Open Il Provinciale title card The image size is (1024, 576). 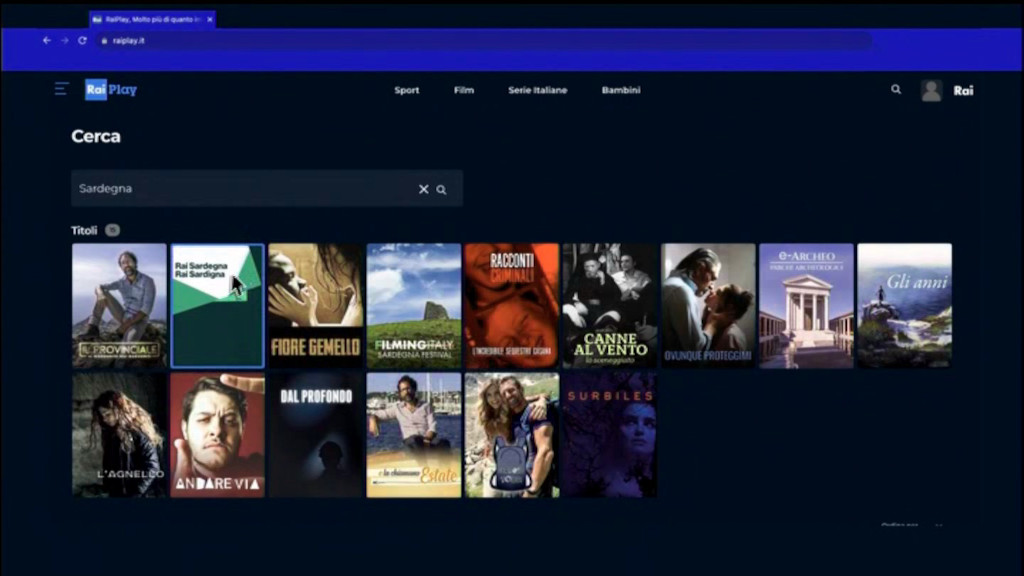119,306
